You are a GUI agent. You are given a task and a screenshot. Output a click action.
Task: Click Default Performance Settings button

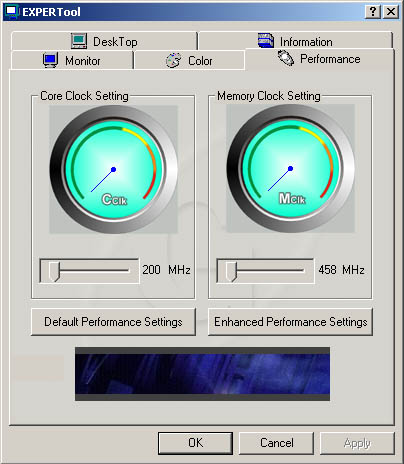click(x=113, y=322)
